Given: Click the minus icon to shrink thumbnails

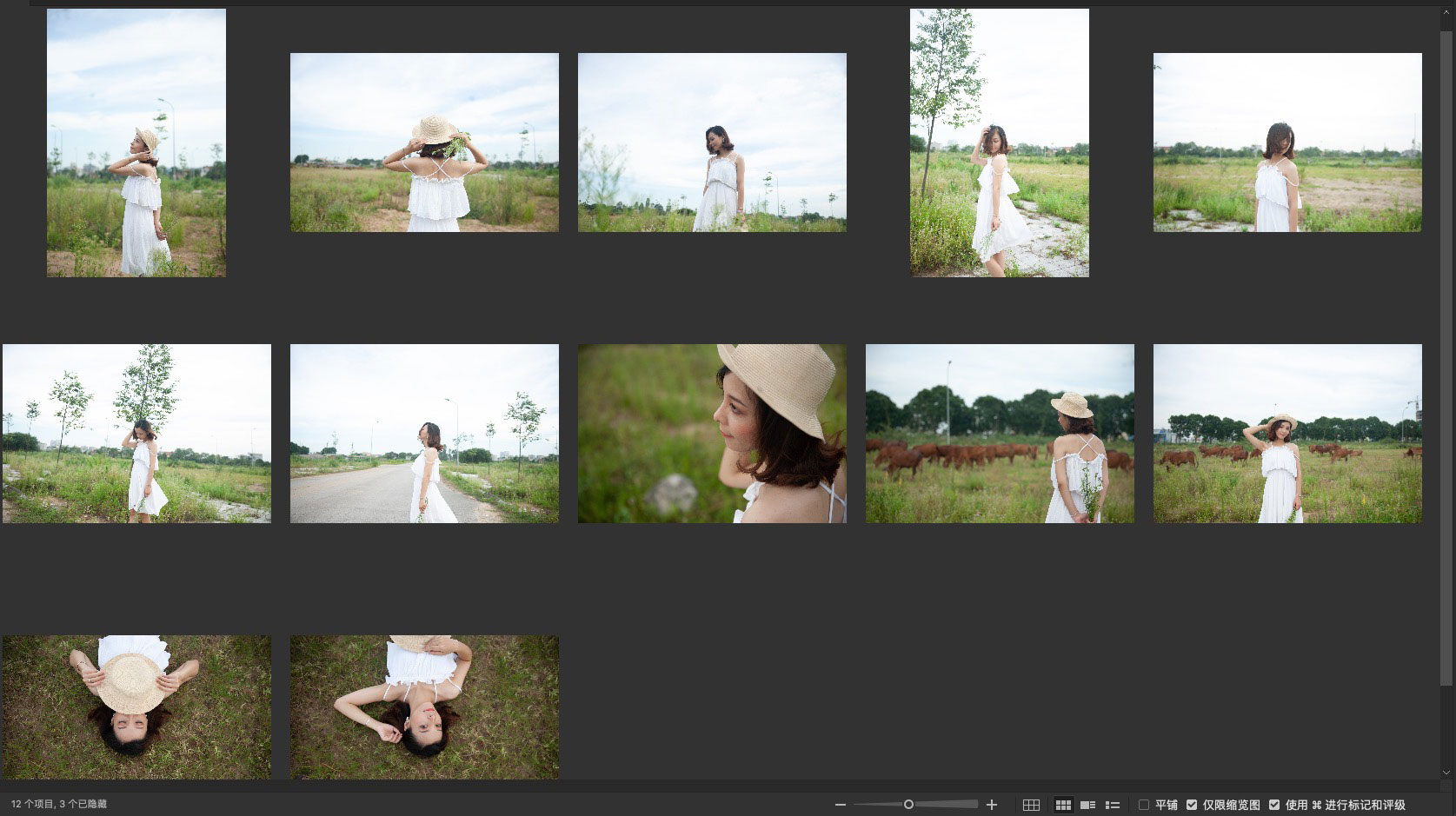Looking at the screenshot, I should (840, 805).
